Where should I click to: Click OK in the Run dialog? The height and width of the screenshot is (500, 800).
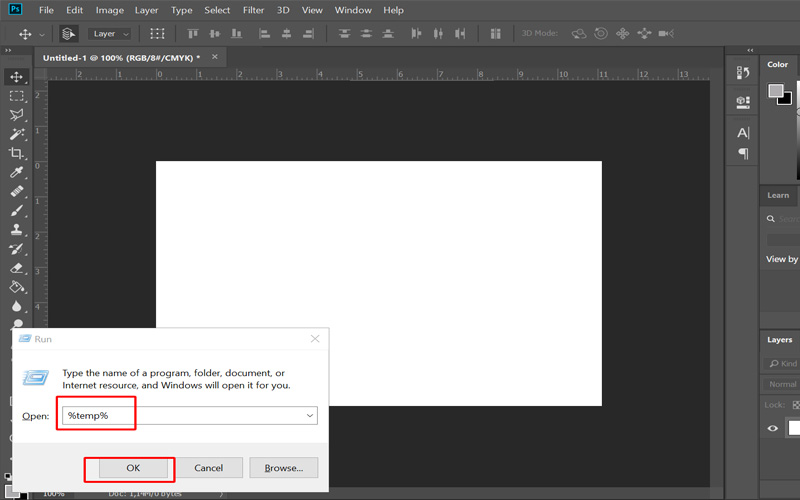coord(132,468)
